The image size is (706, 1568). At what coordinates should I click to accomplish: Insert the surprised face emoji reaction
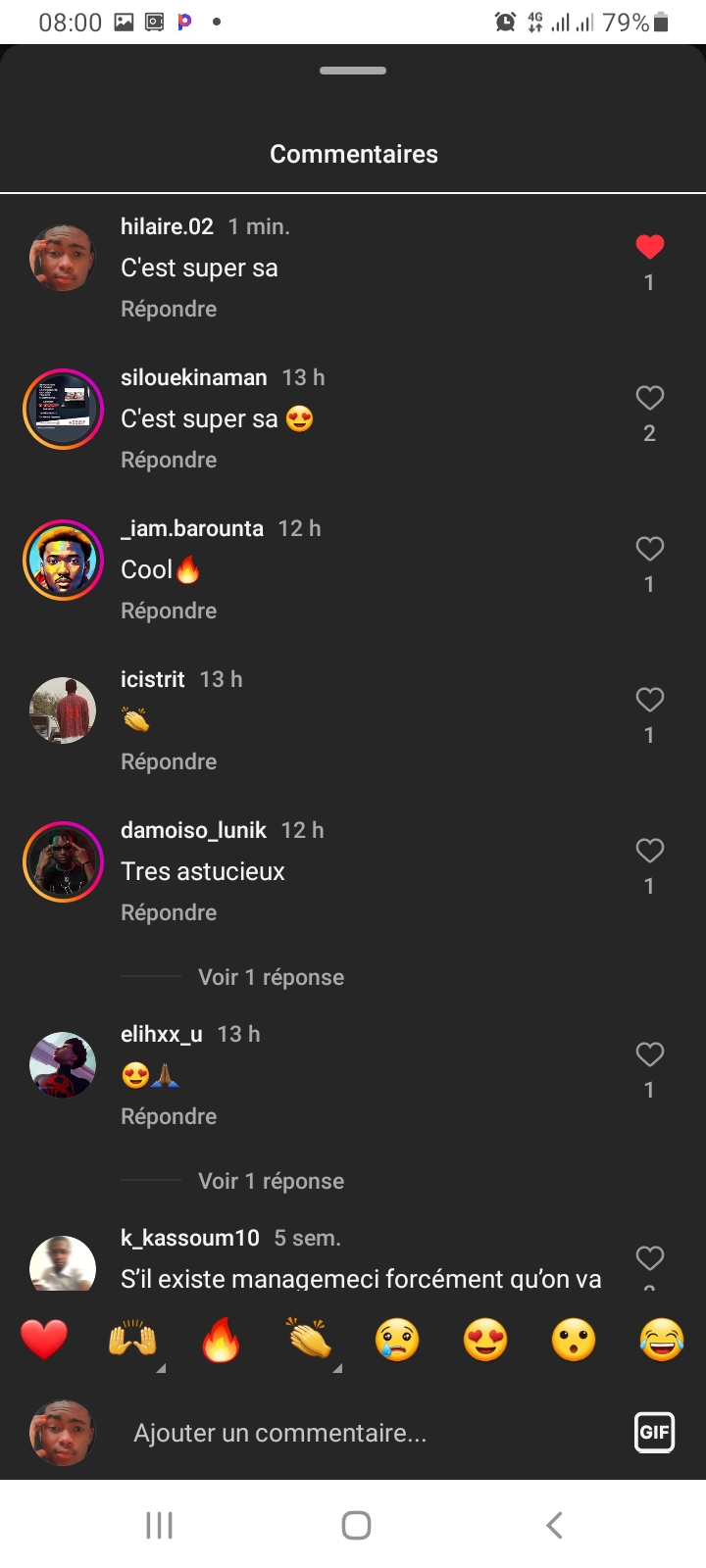[574, 1340]
